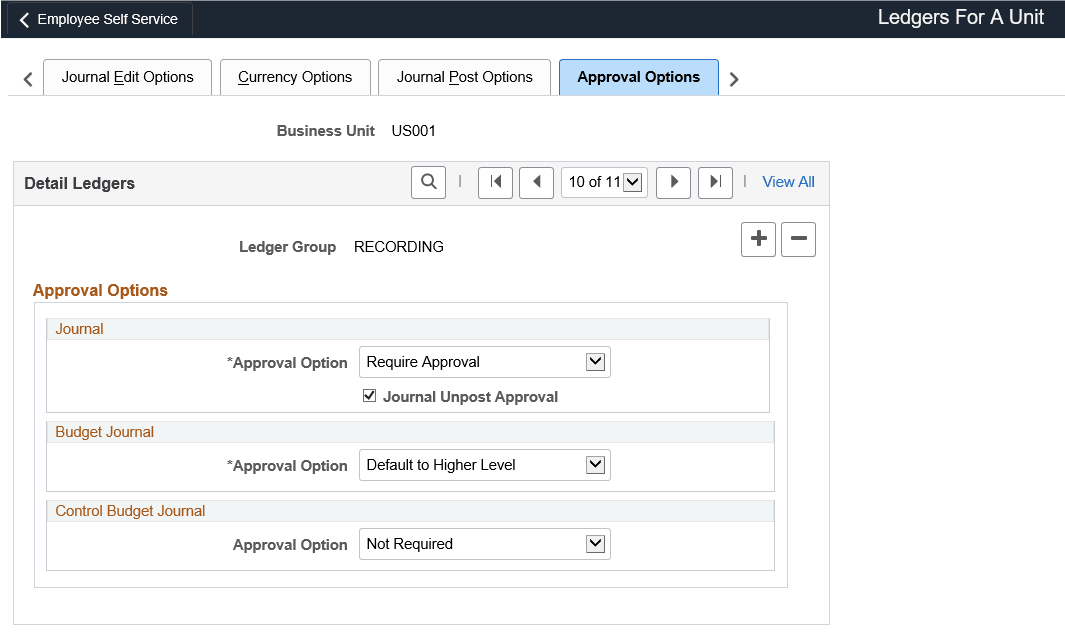Switch to the Currency Options tab
Screen dimensions: 1065x639
(x=295, y=77)
